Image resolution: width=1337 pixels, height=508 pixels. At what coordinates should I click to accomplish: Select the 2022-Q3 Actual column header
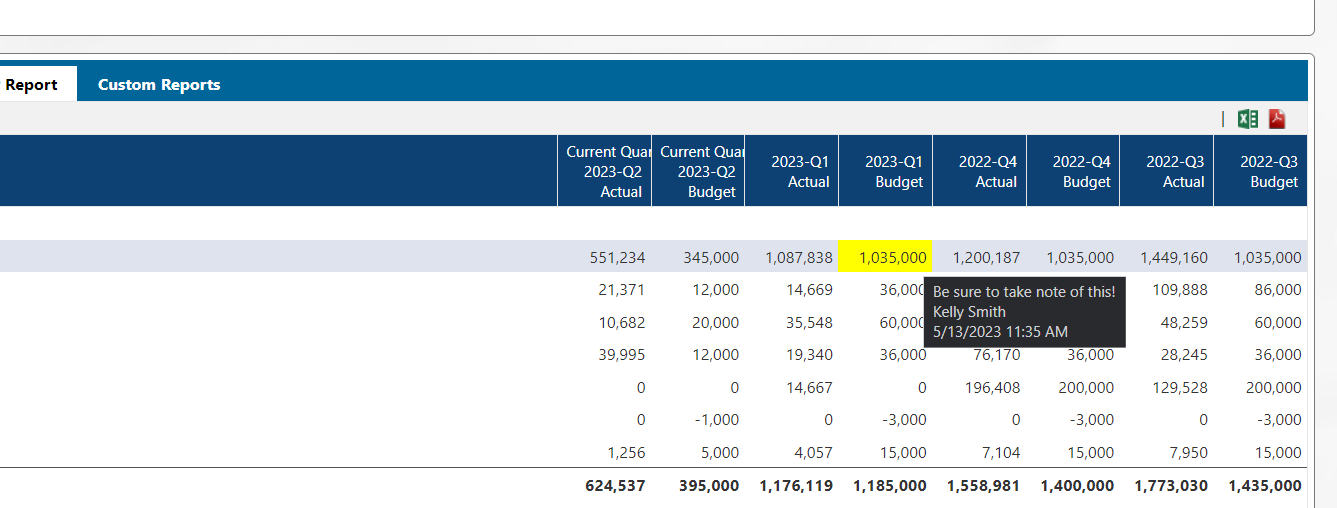[x=1166, y=171]
